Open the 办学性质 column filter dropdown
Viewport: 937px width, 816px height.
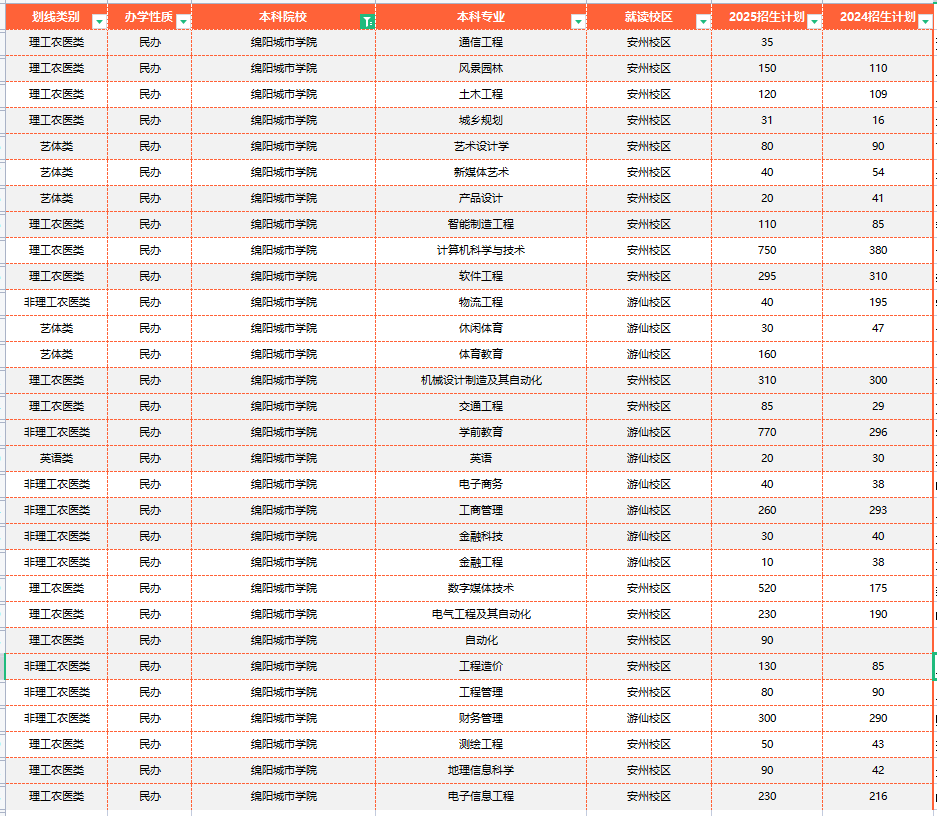tap(183, 22)
